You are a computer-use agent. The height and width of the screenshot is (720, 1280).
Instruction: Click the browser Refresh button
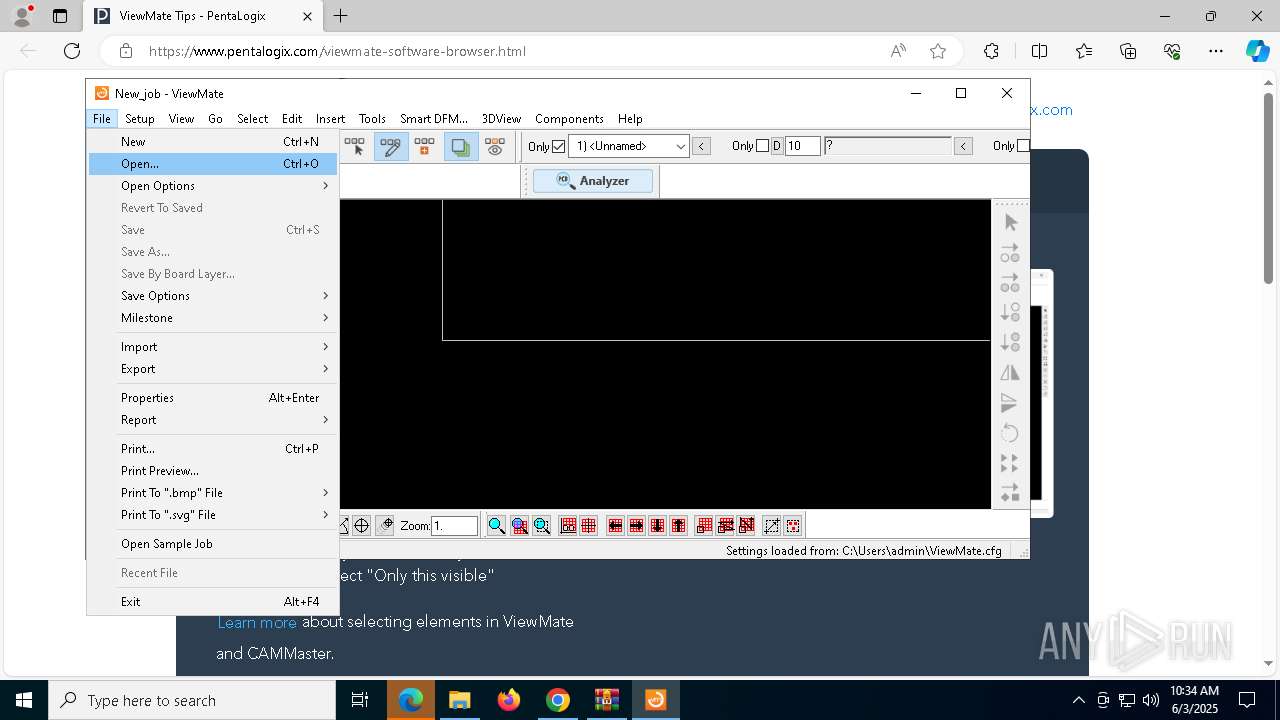pyautogui.click(x=72, y=51)
